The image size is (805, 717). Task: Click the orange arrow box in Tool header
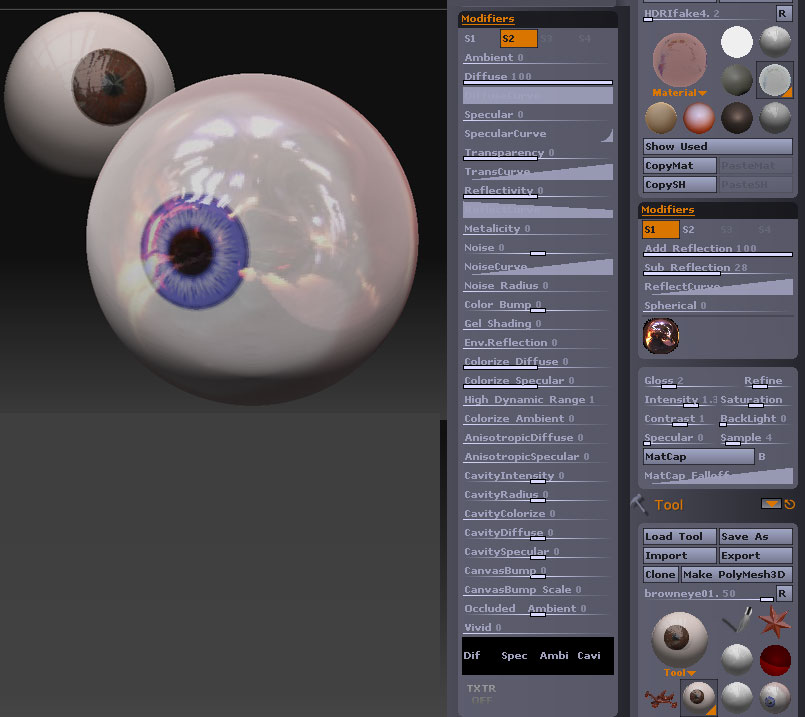tap(771, 503)
